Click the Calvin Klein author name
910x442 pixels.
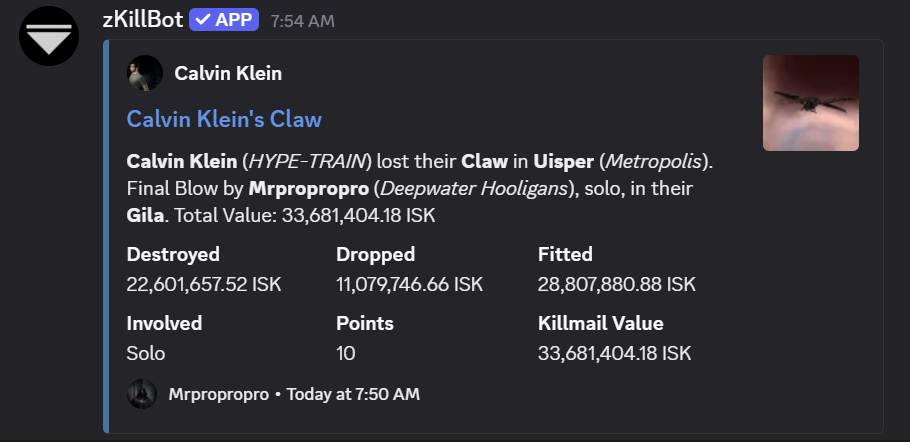[x=228, y=73]
